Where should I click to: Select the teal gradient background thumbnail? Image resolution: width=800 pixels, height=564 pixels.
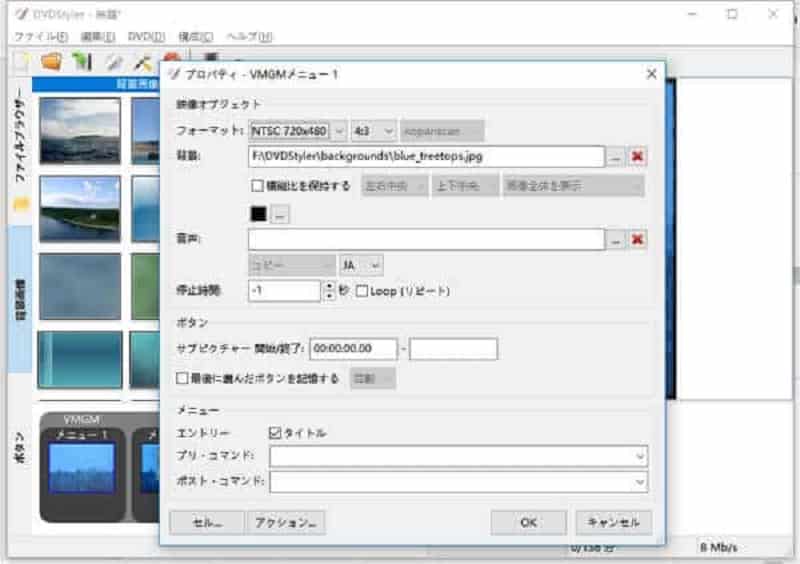coord(80,360)
